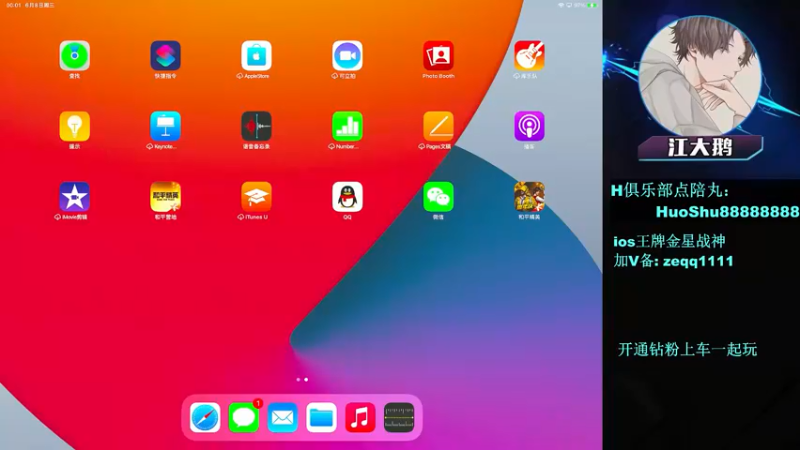Open the Tips lightbulb app
This screenshot has width=800, height=450.
[74, 126]
